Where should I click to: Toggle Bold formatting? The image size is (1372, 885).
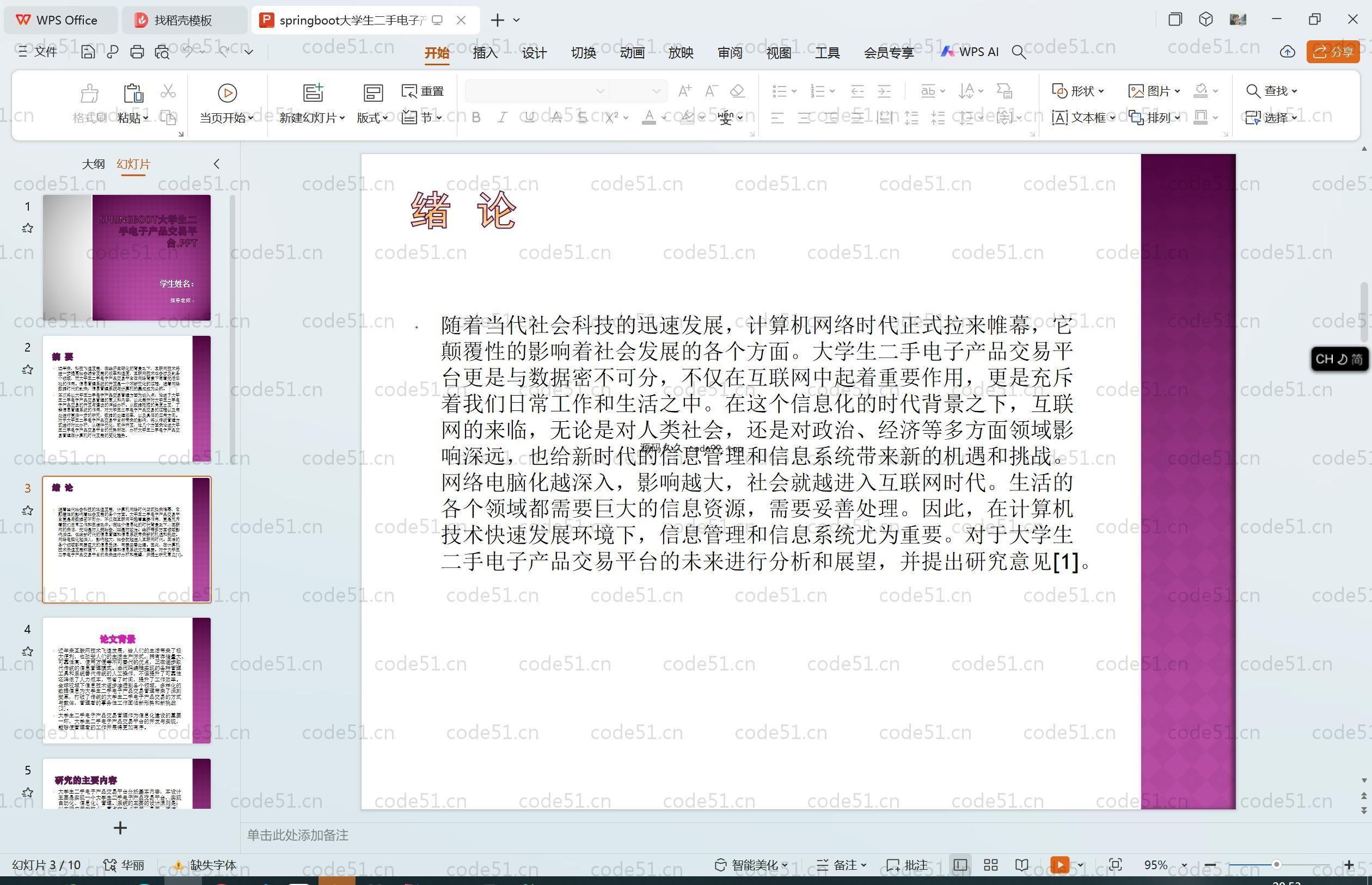point(476,118)
